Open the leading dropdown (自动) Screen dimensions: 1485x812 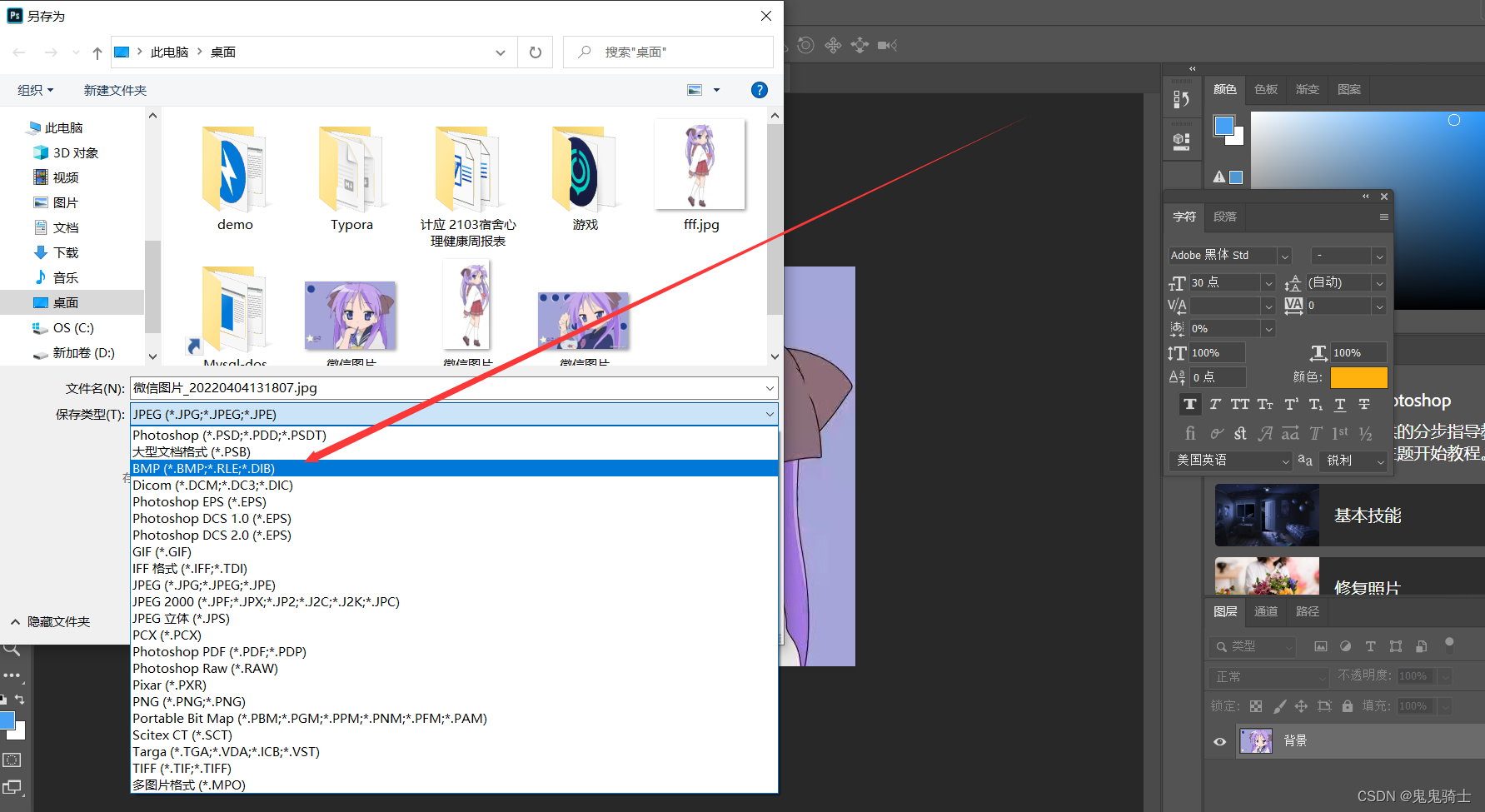[1379, 283]
